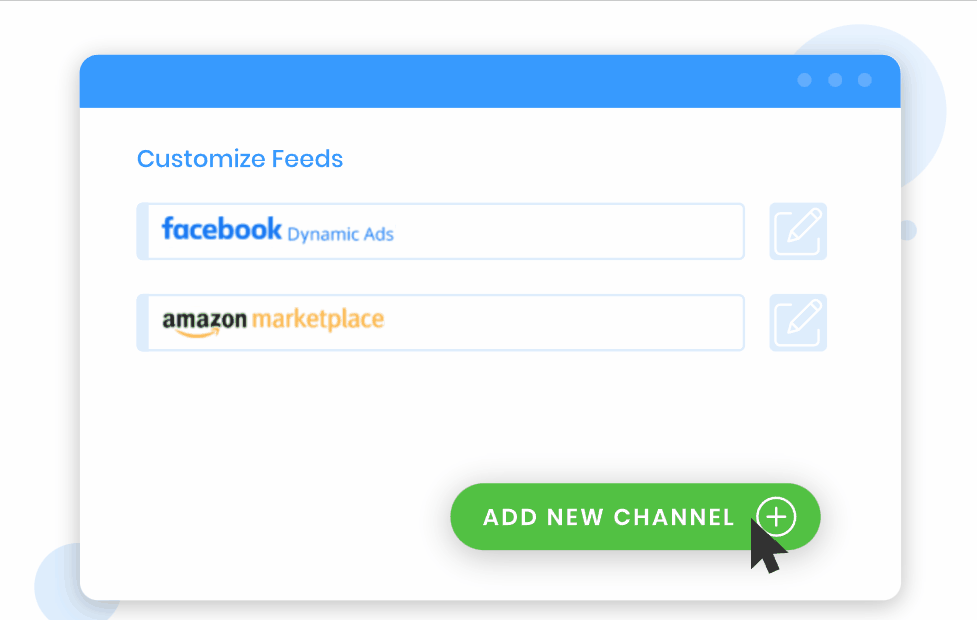Click the edit pencil icon for Amazon feed

798,322
